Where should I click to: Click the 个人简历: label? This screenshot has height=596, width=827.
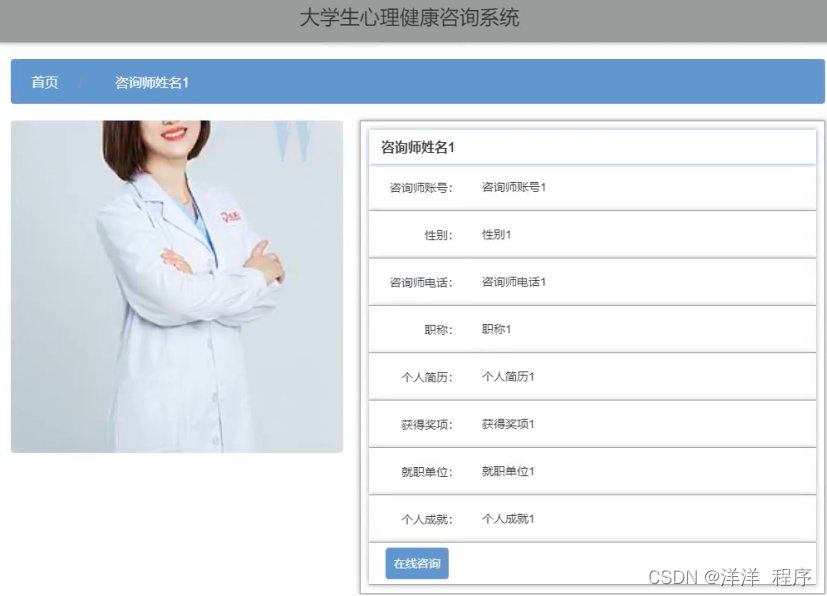coord(427,378)
